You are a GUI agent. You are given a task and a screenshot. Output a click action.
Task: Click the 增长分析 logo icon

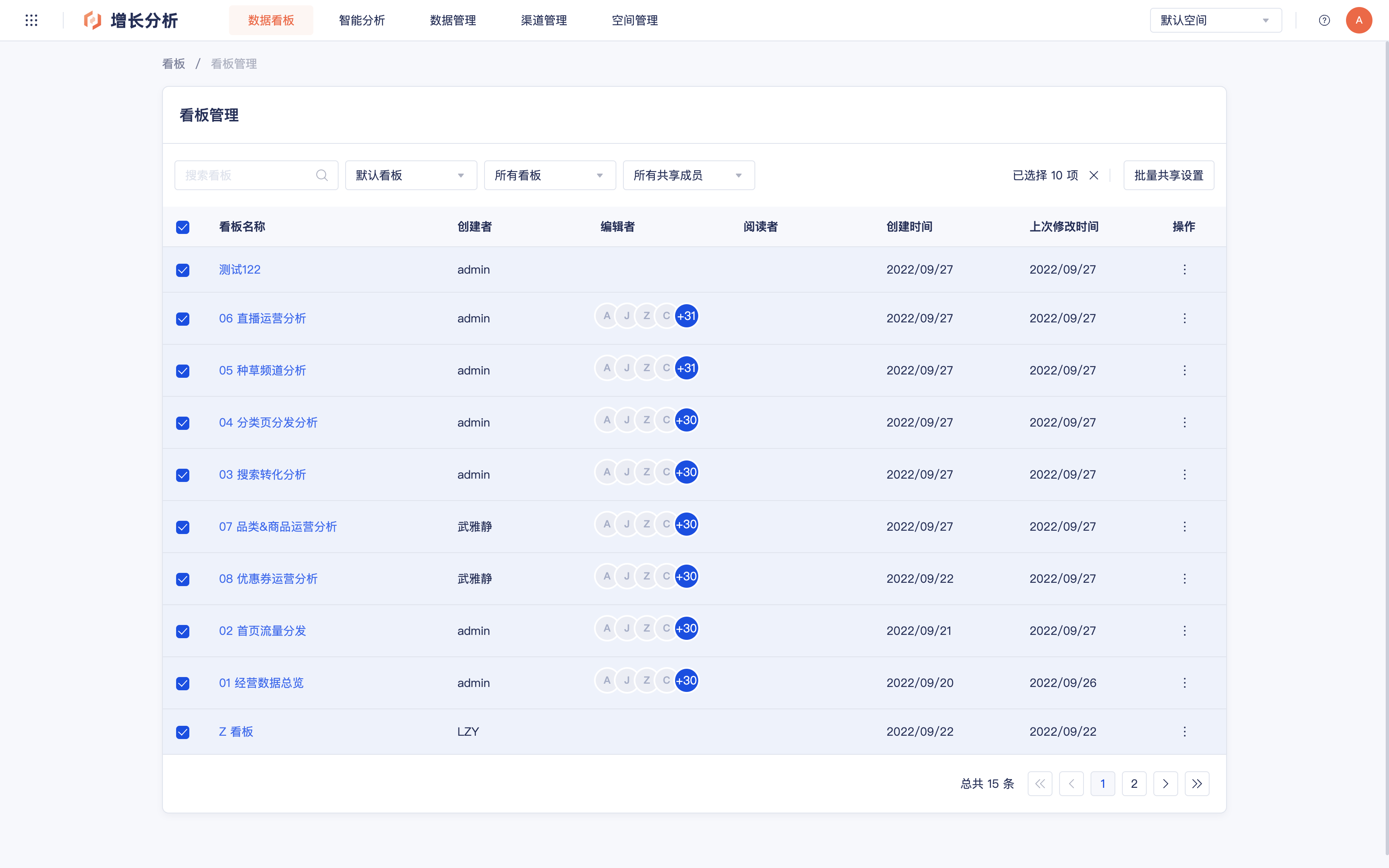click(x=93, y=21)
